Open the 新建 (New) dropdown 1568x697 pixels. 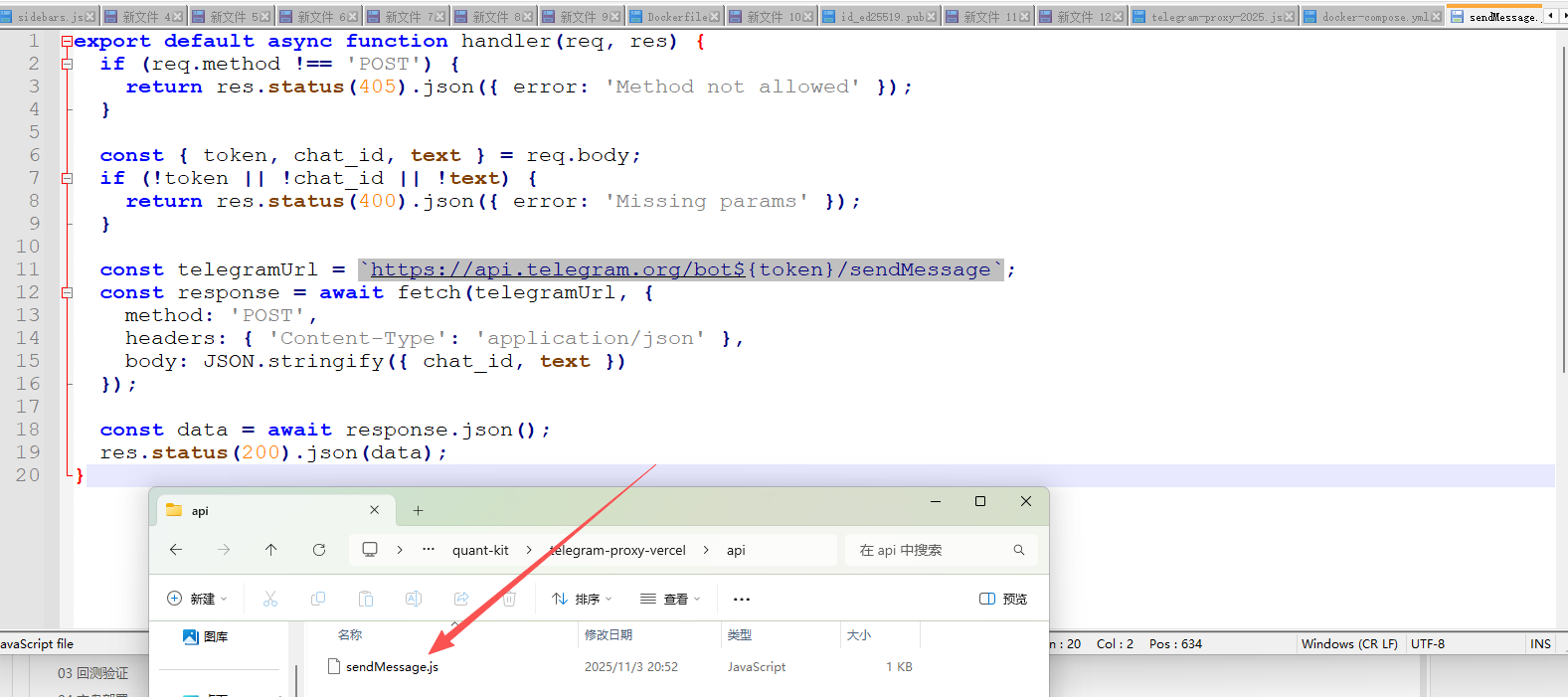click(197, 599)
